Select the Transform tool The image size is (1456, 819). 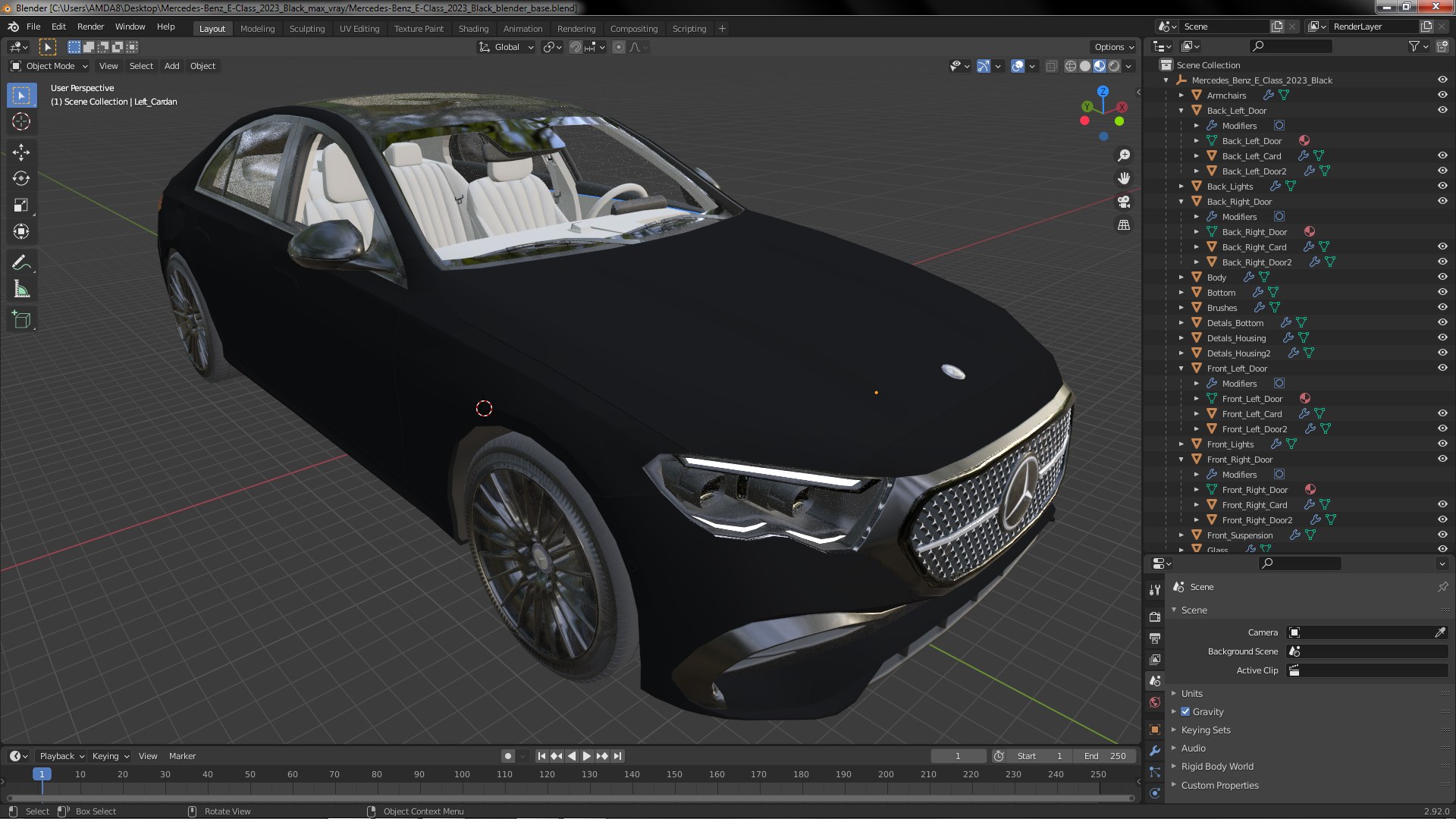pos(21,231)
